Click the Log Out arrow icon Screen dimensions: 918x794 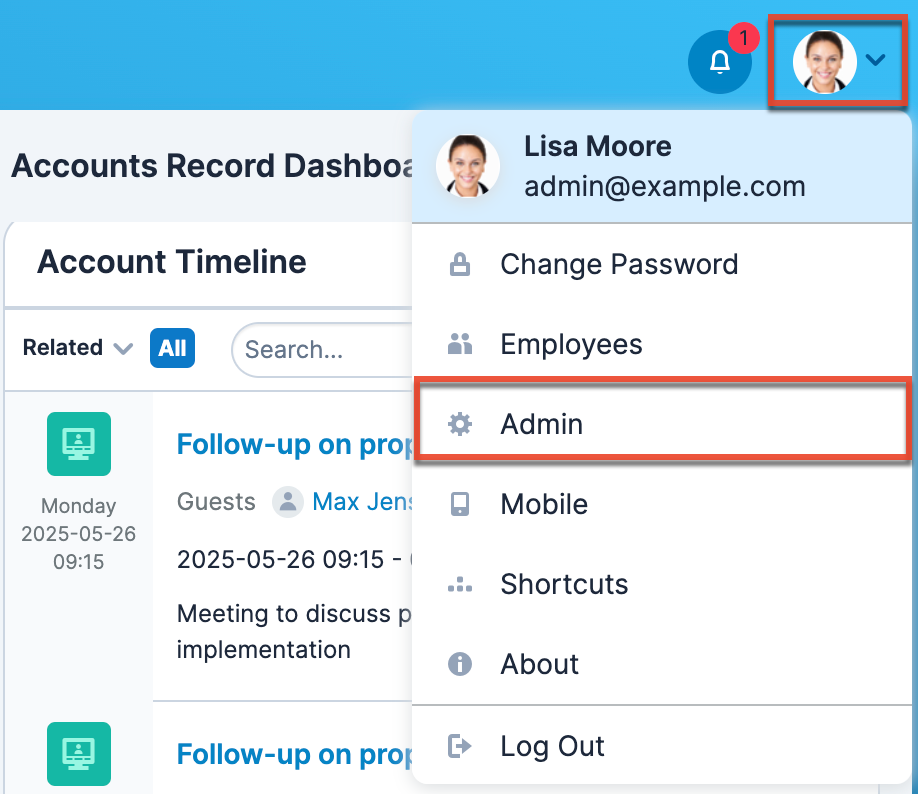pyautogui.click(x=460, y=746)
